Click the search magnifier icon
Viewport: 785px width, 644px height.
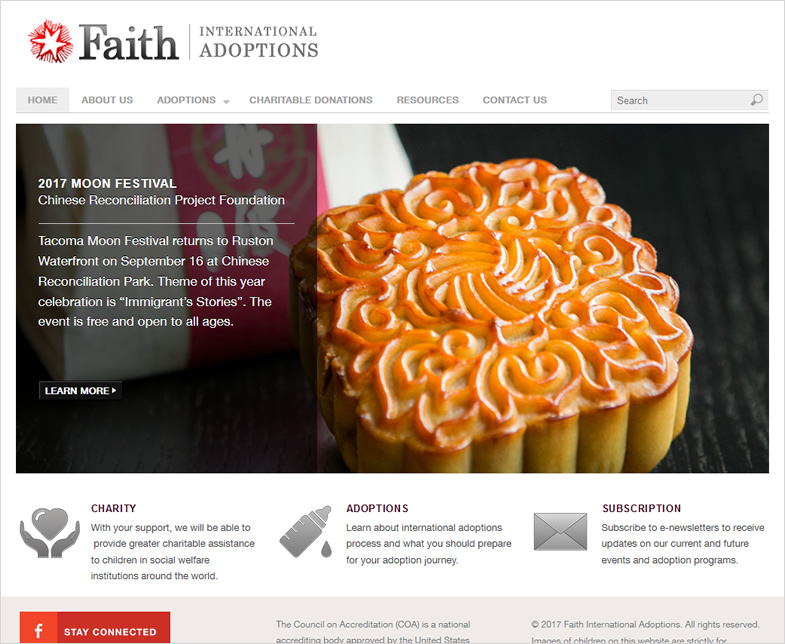(x=756, y=100)
